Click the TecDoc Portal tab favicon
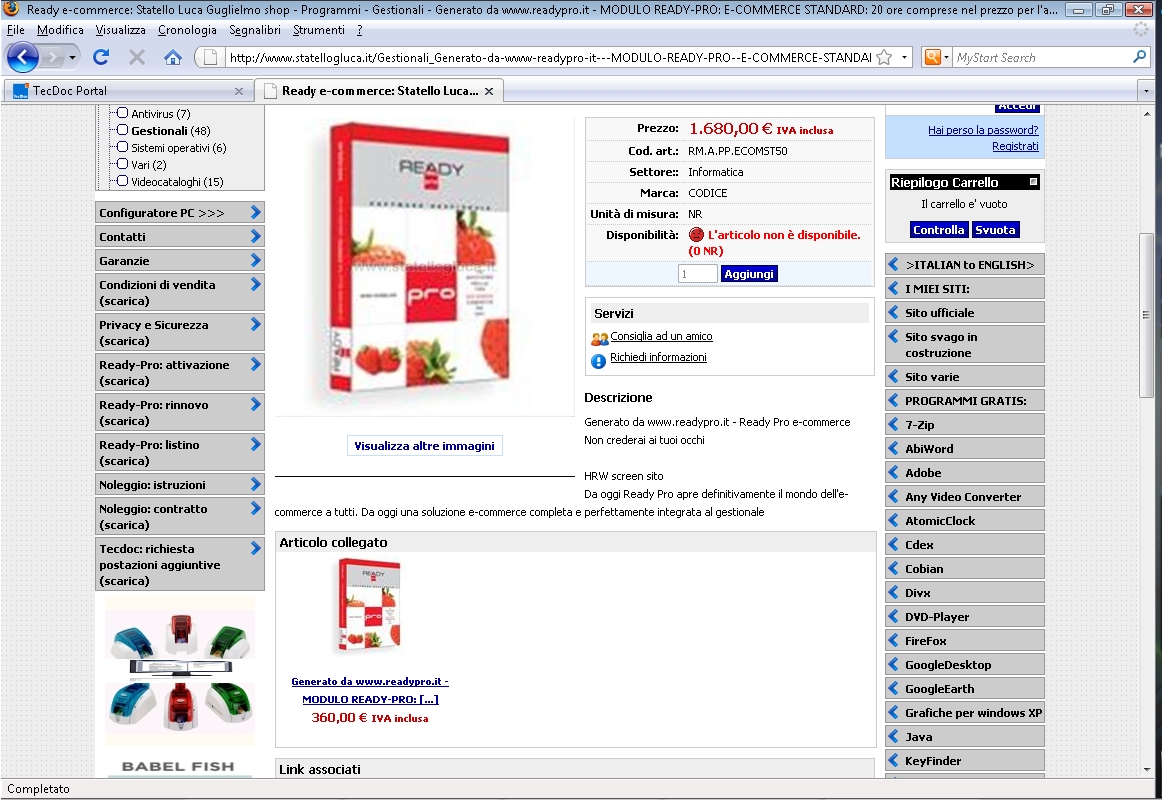1162x800 pixels. [x=21, y=91]
